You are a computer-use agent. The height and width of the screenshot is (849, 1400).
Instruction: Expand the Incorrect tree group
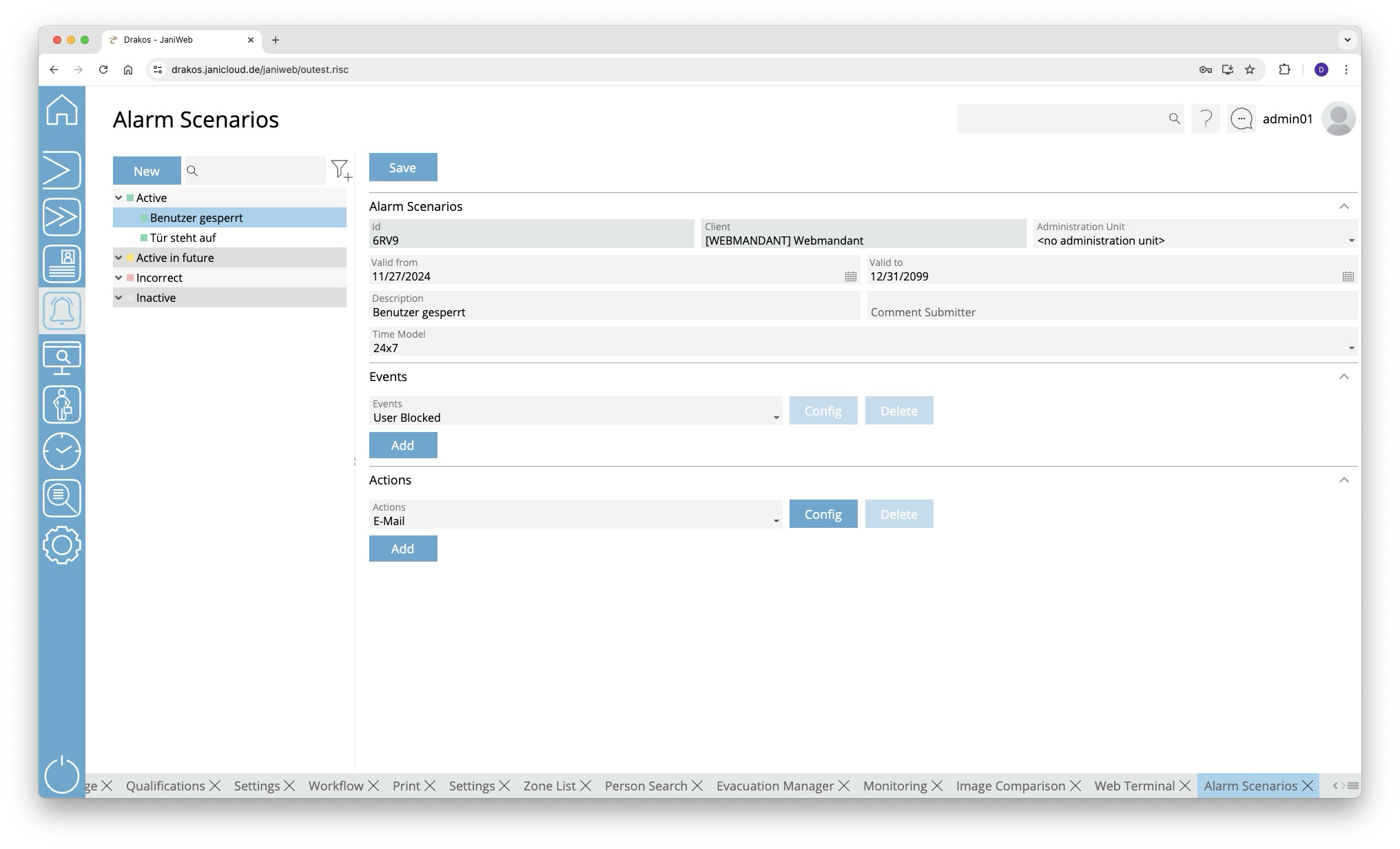tap(119, 278)
